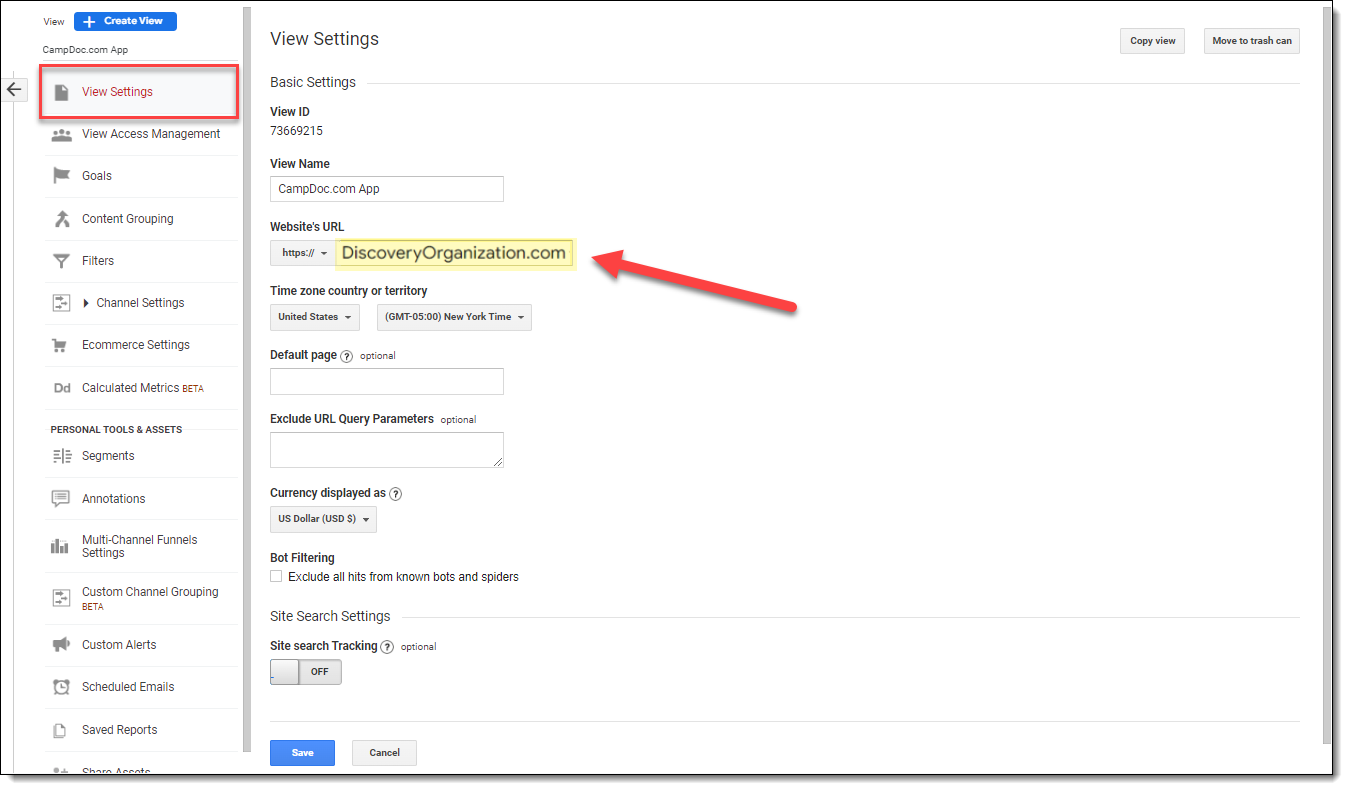
Task: Expand the Channel Settings triangle
Action: coord(86,303)
